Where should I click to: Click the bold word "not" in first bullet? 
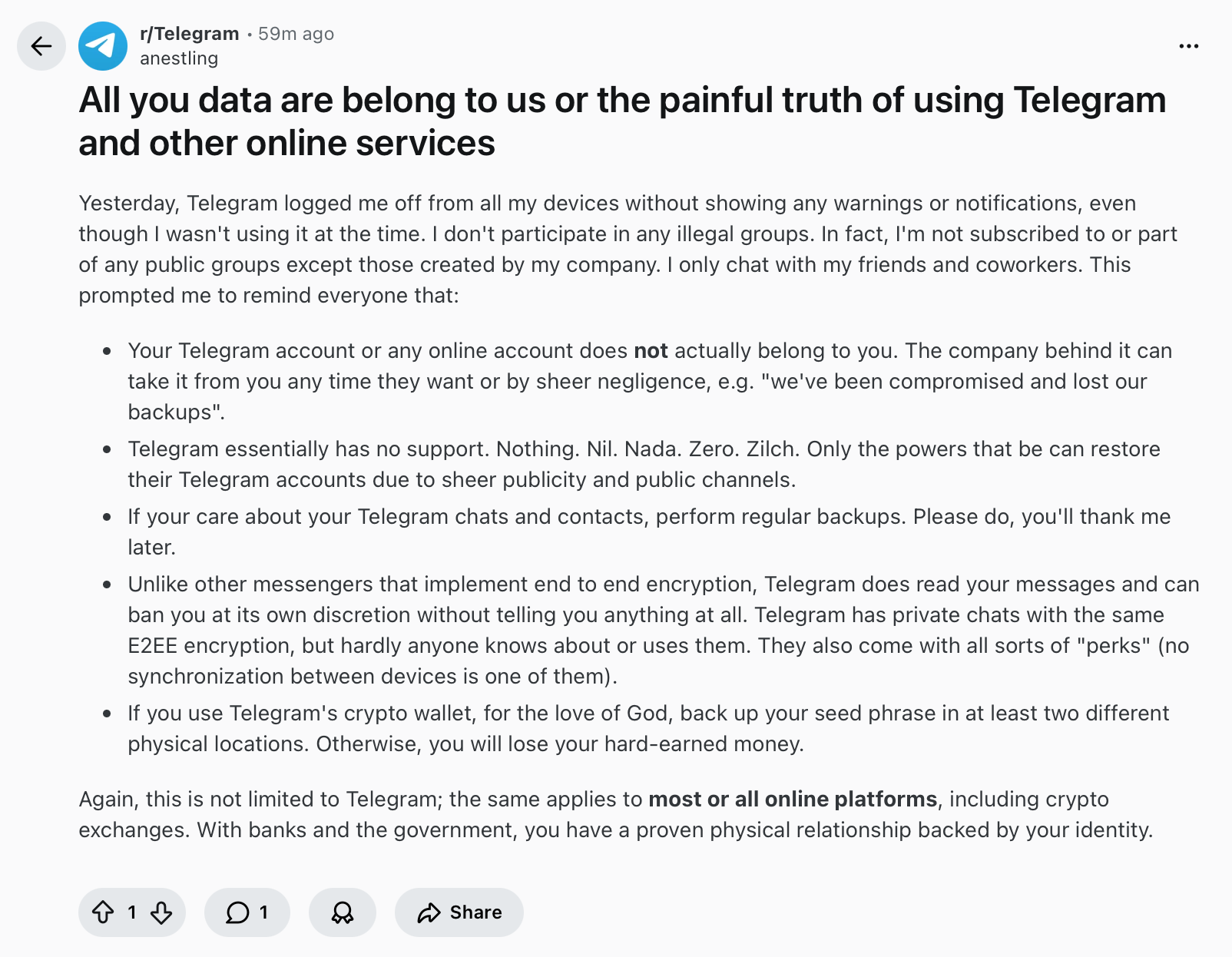click(x=651, y=351)
